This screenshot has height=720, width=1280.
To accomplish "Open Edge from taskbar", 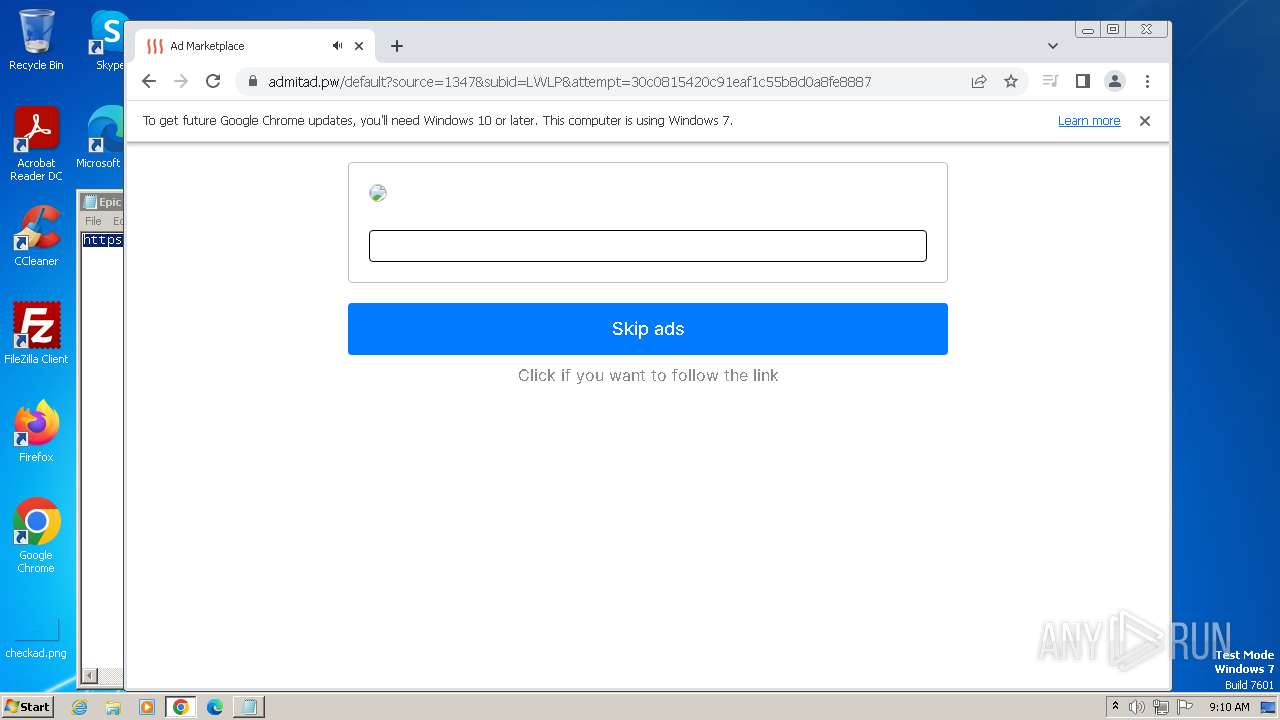I will (x=215, y=707).
